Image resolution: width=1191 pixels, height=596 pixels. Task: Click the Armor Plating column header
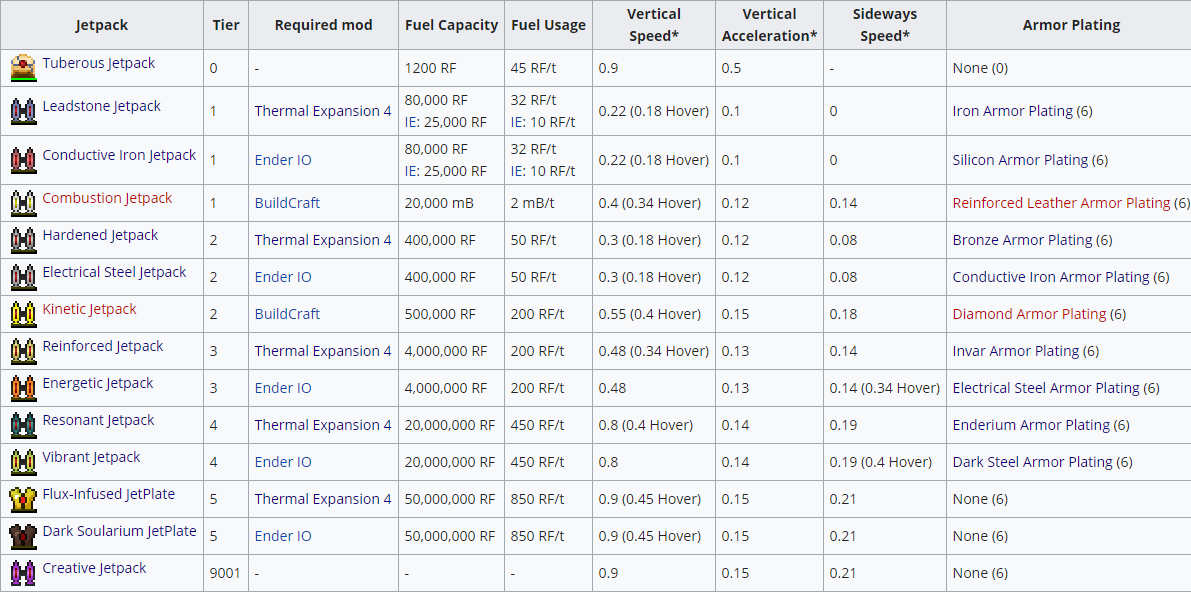pos(1071,25)
